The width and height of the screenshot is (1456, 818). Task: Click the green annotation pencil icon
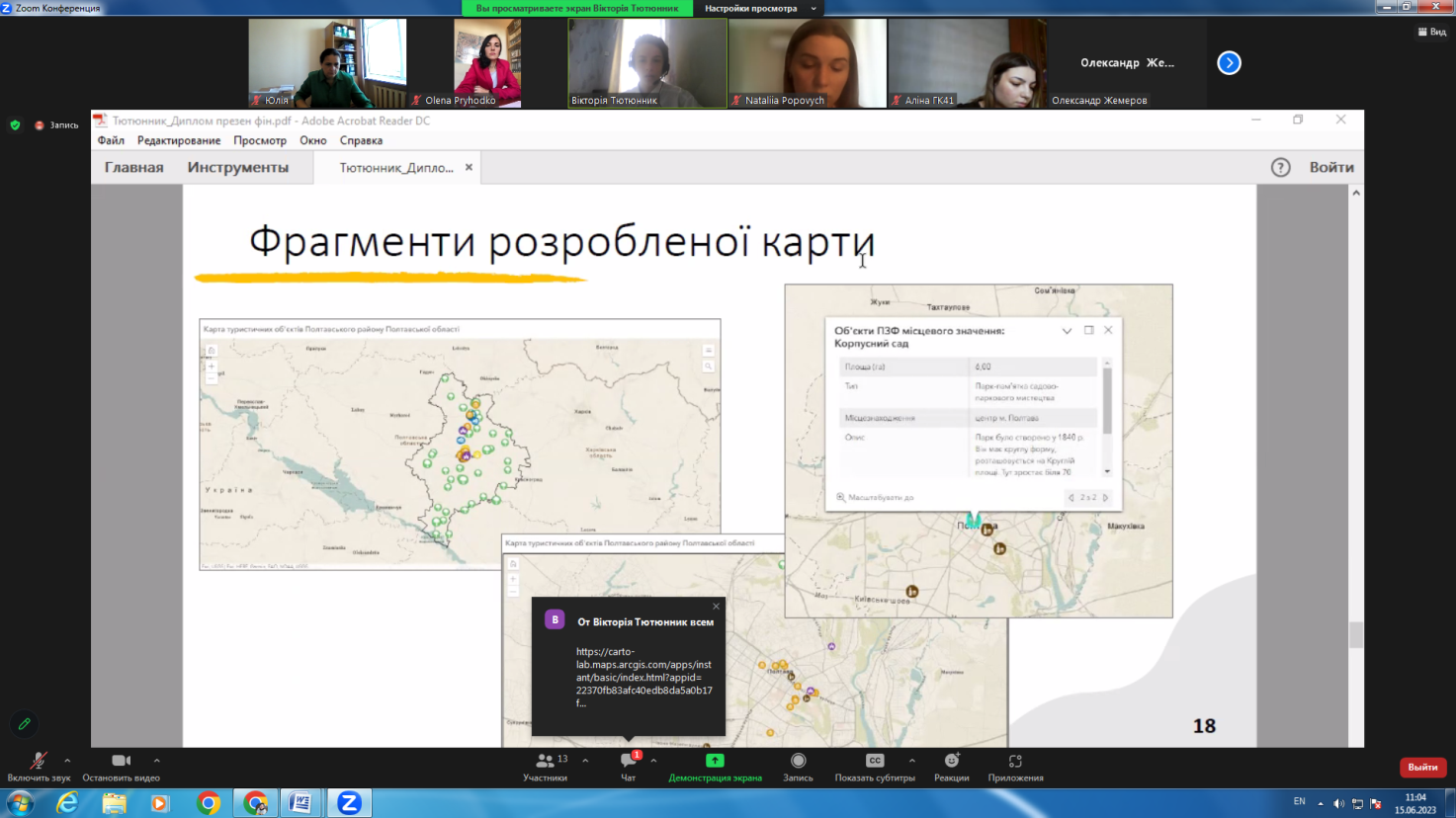tap(25, 724)
